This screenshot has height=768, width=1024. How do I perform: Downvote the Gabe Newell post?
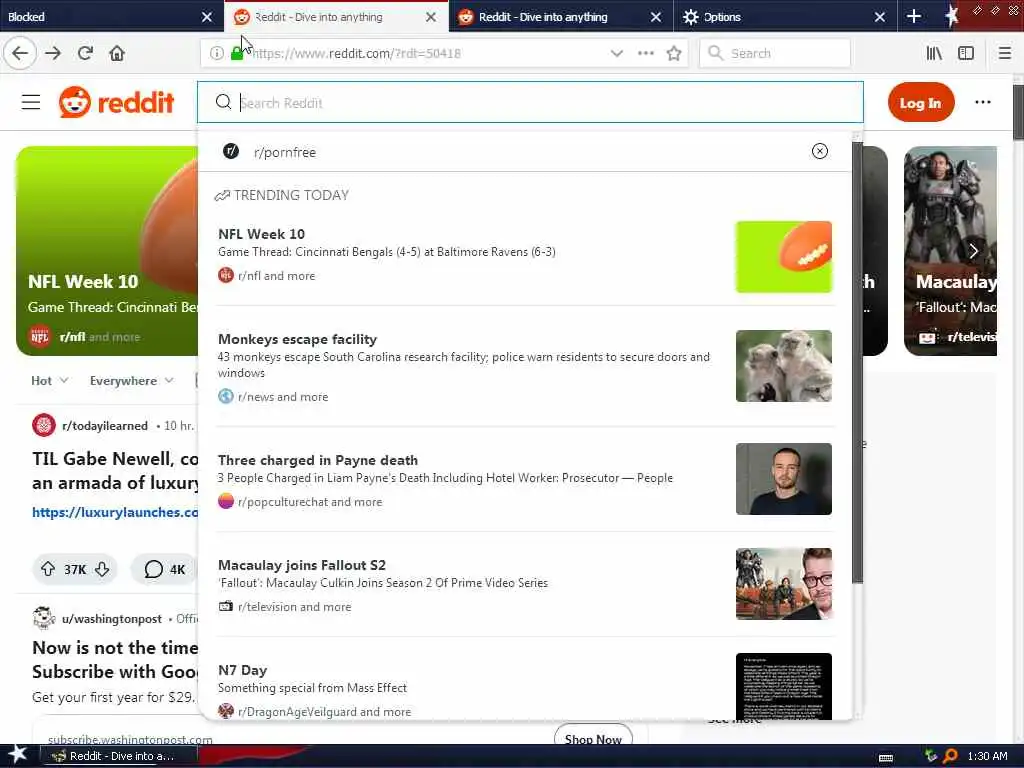coord(102,569)
